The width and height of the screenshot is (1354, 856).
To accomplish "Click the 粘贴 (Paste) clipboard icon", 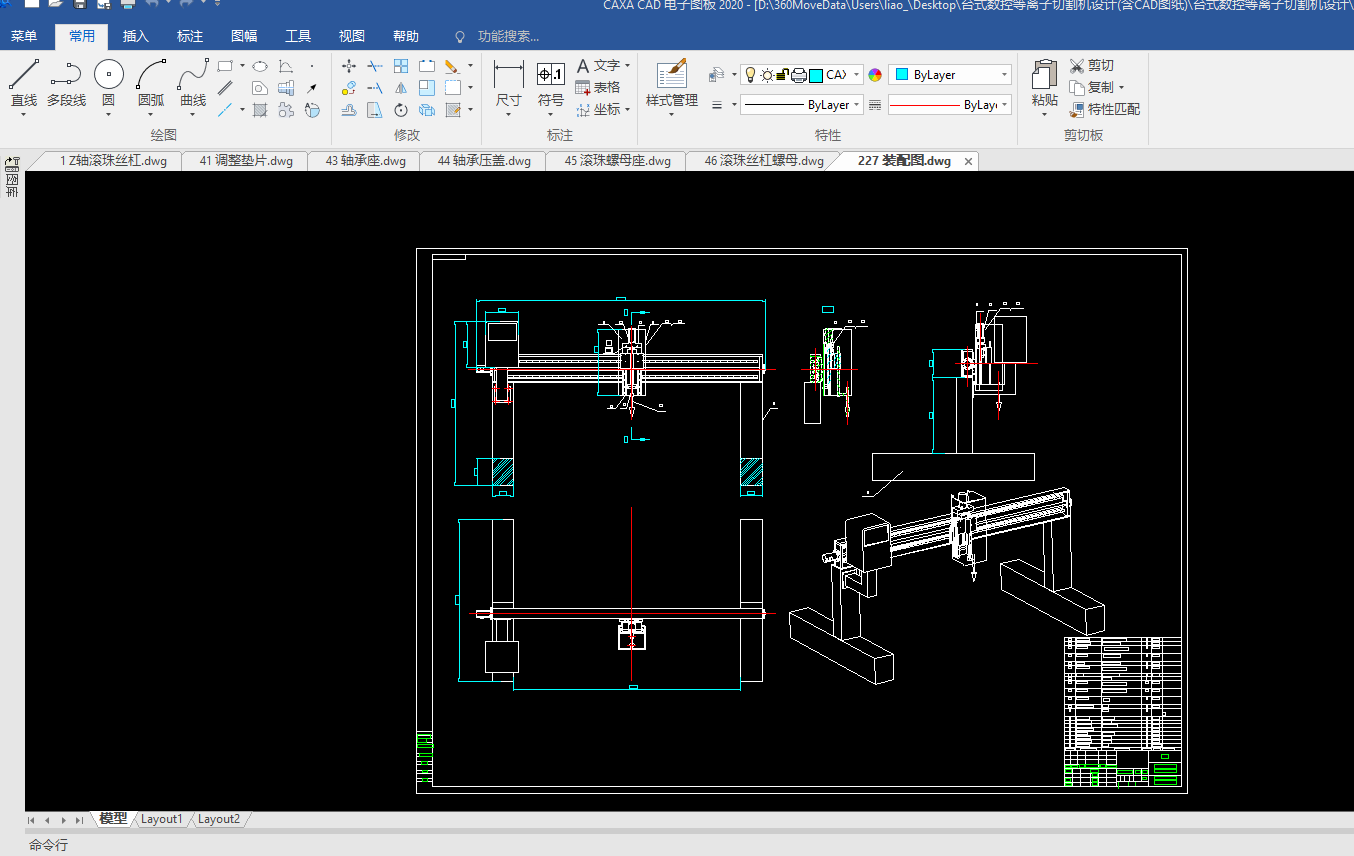I will (1045, 76).
